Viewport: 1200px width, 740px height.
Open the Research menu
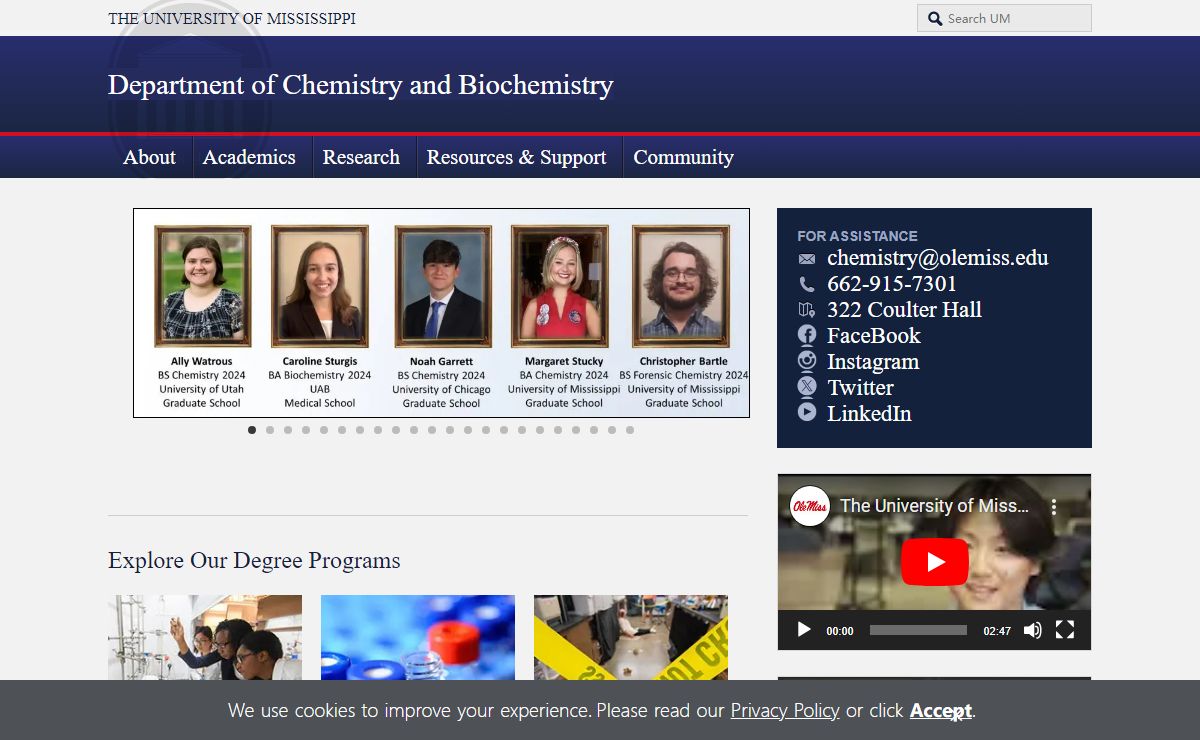361,157
